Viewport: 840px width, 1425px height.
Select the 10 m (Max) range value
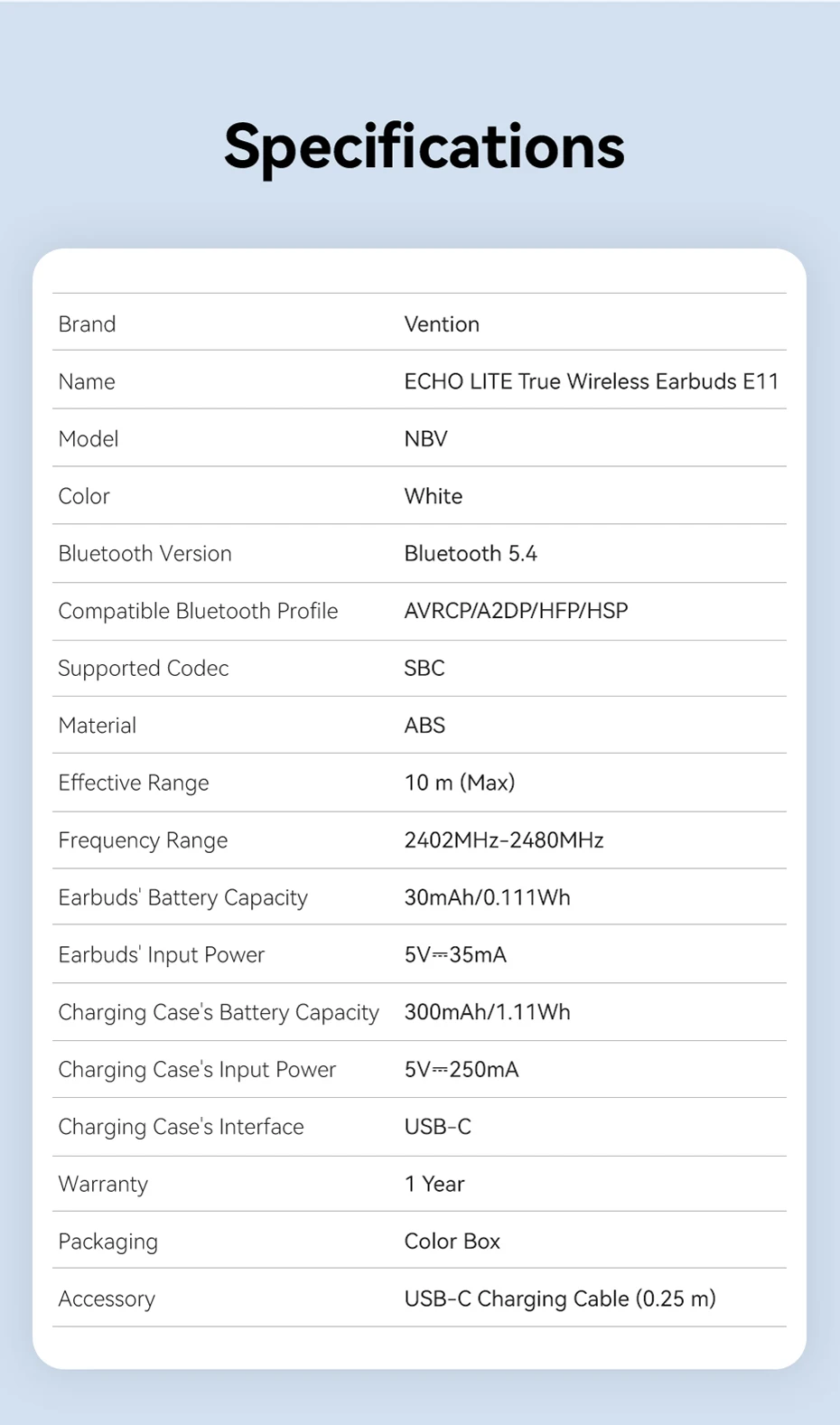coord(459,783)
